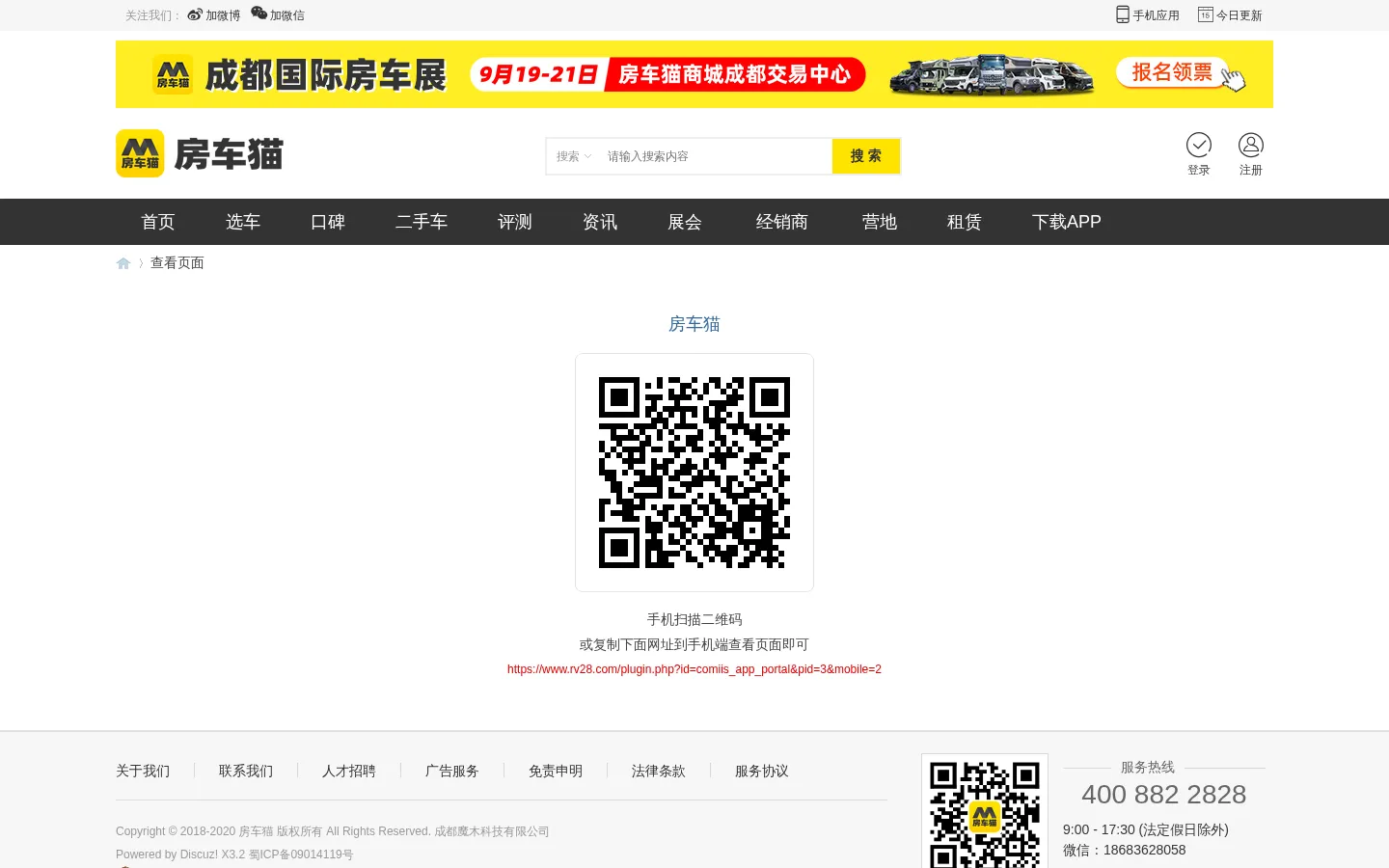Click the 手机扫描二维码 caption text

tap(694, 619)
